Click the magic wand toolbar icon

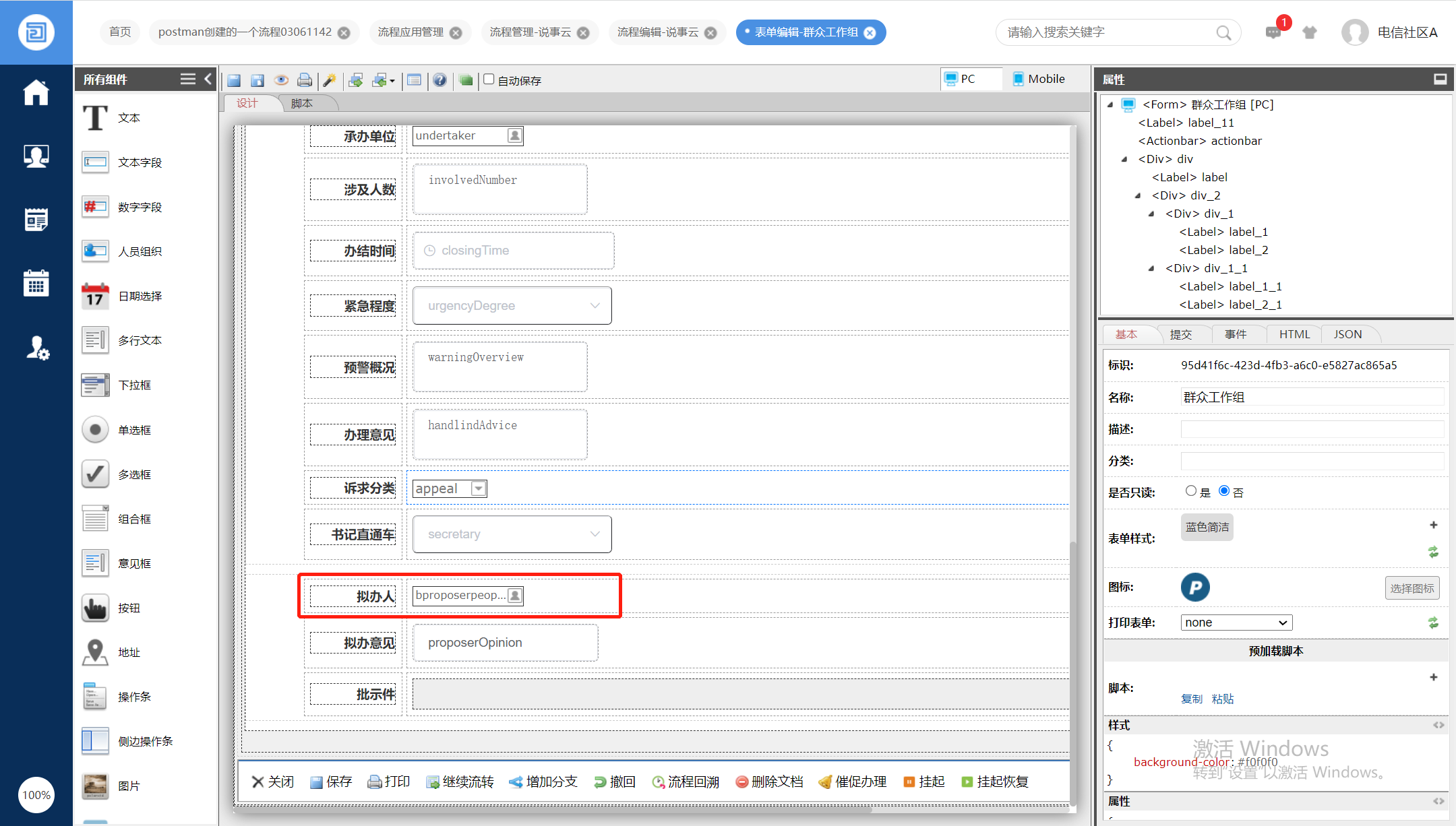[330, 80]
